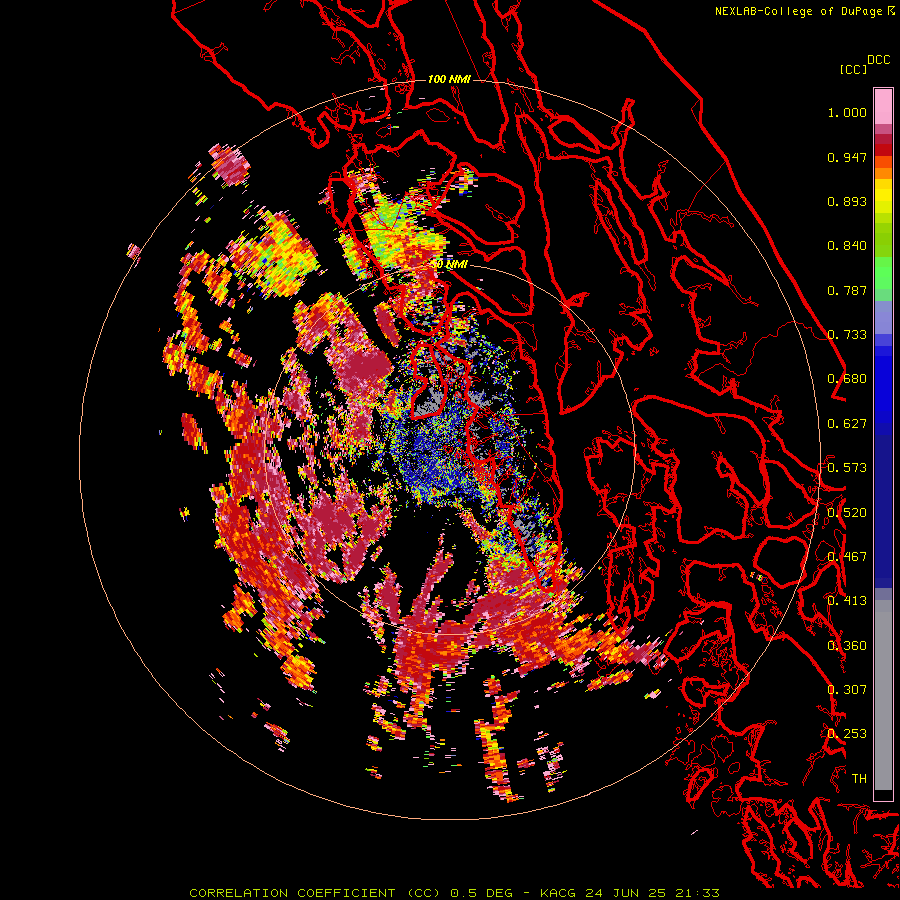
Task: Click the 21:33 timestamp in the caption
Action: (697, 893)
